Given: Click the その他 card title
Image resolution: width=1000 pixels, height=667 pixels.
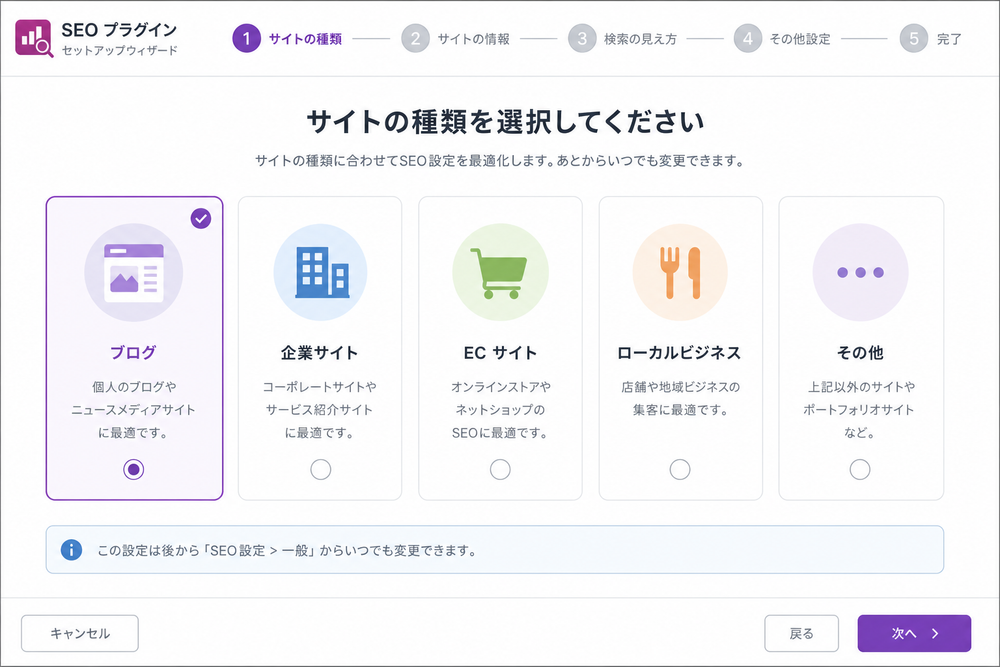Looking at the screenshot, I should 860,353.
